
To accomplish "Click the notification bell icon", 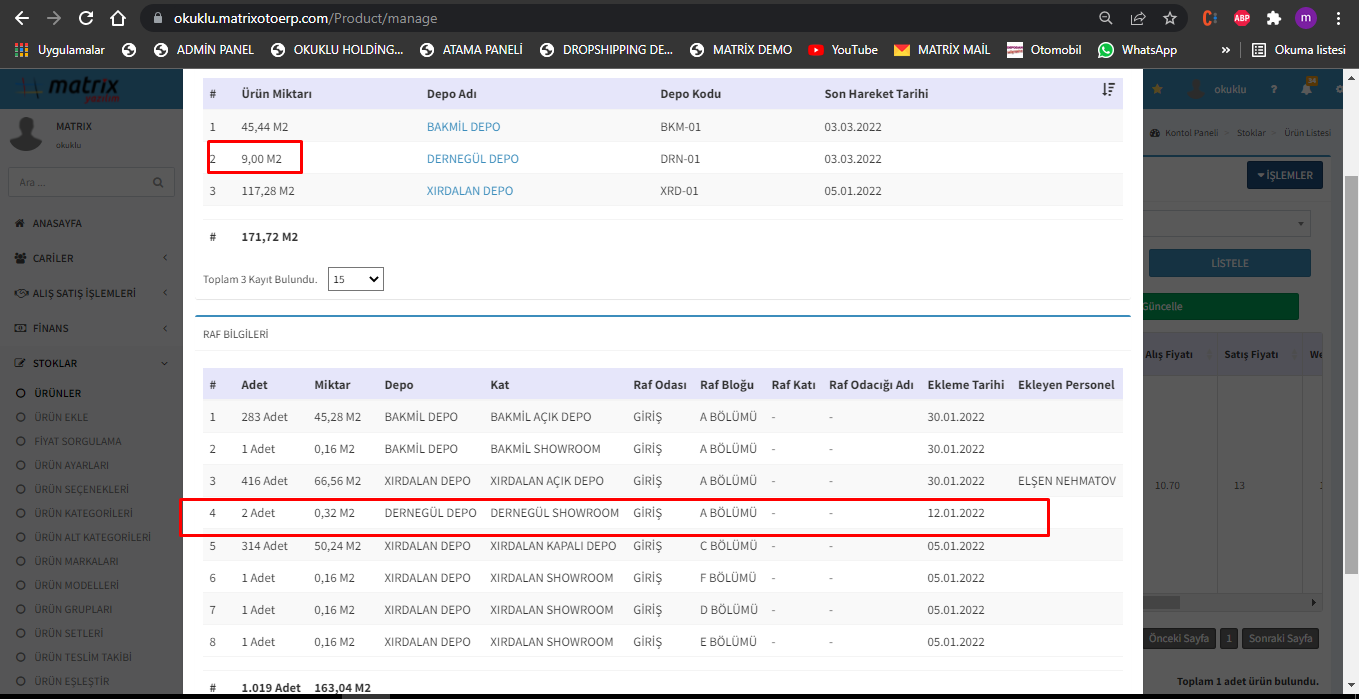I will click(x=1306, y=89).
